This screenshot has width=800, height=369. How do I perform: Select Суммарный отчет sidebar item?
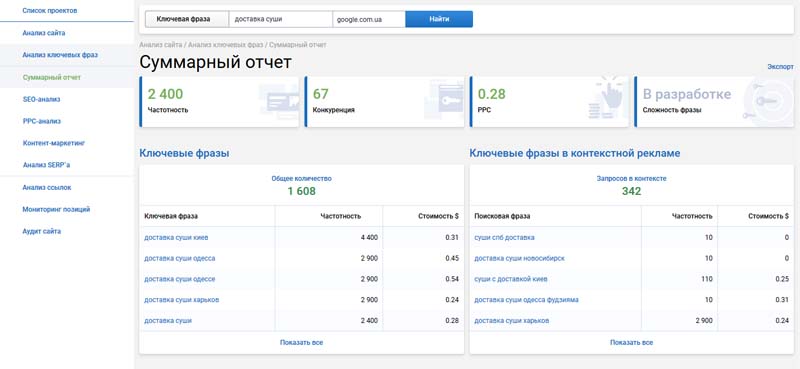click(52, 78)
